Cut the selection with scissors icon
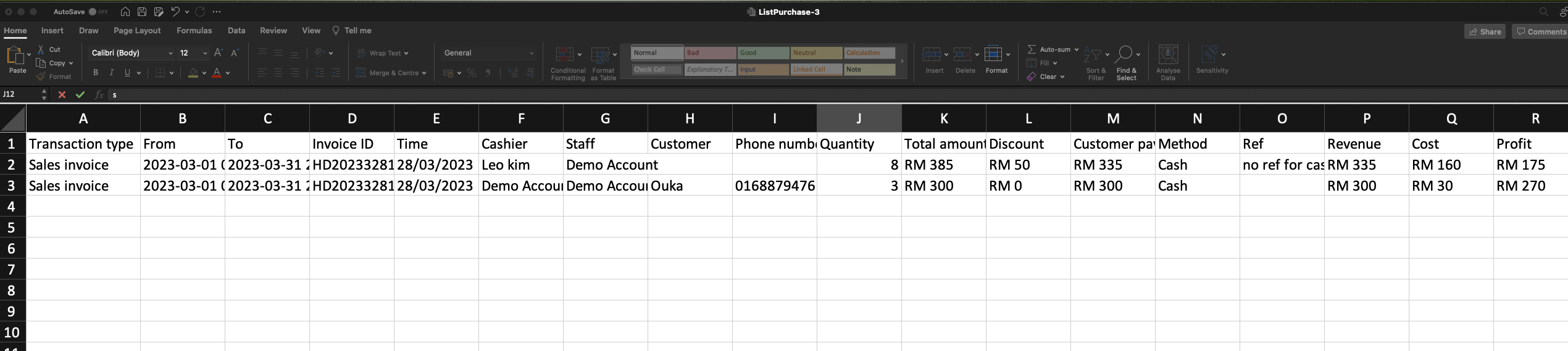The height and width of the screenshot is (351, 1568). 41,49
